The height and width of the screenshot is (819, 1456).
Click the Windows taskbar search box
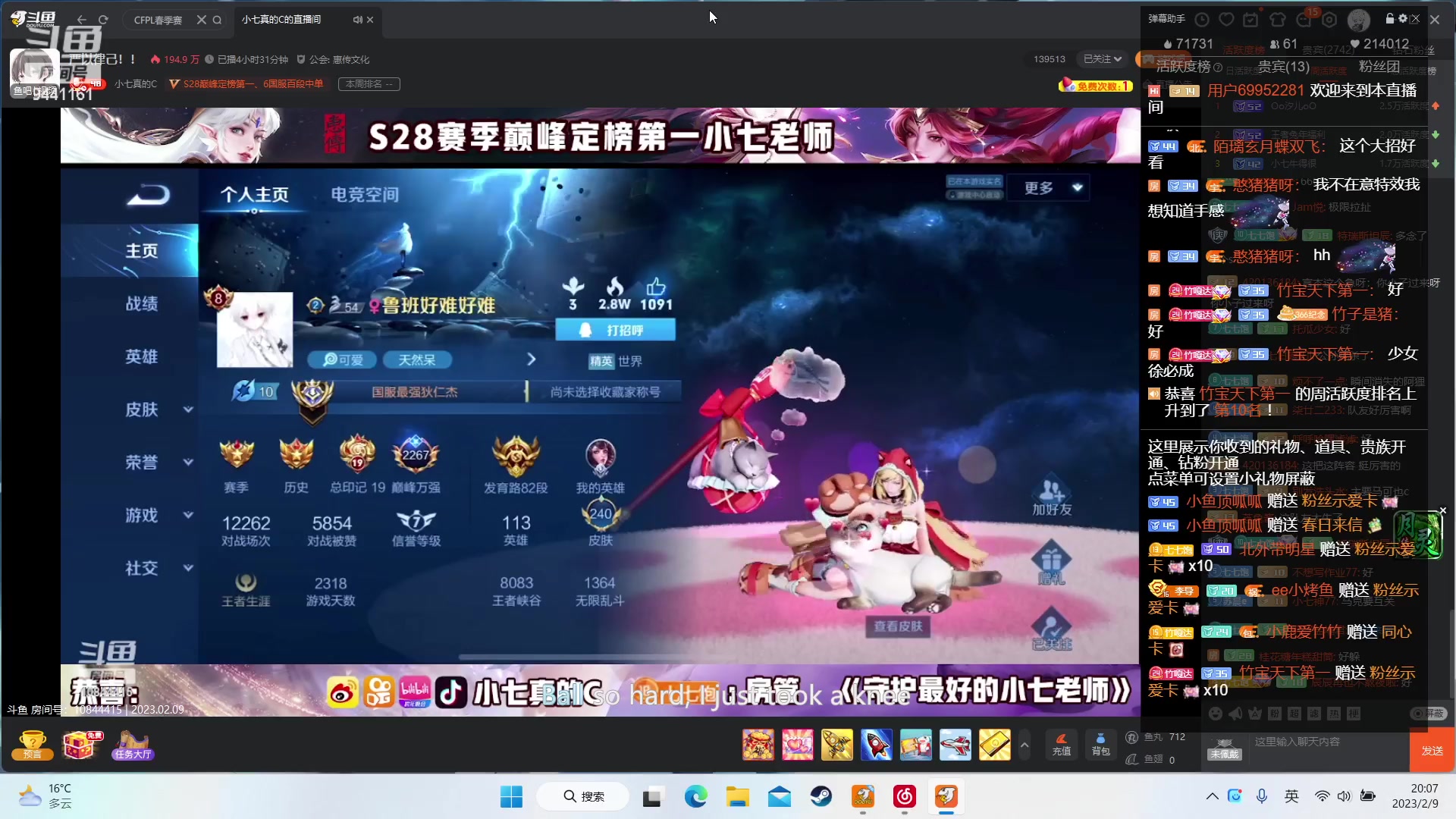[x=583, y=796]
